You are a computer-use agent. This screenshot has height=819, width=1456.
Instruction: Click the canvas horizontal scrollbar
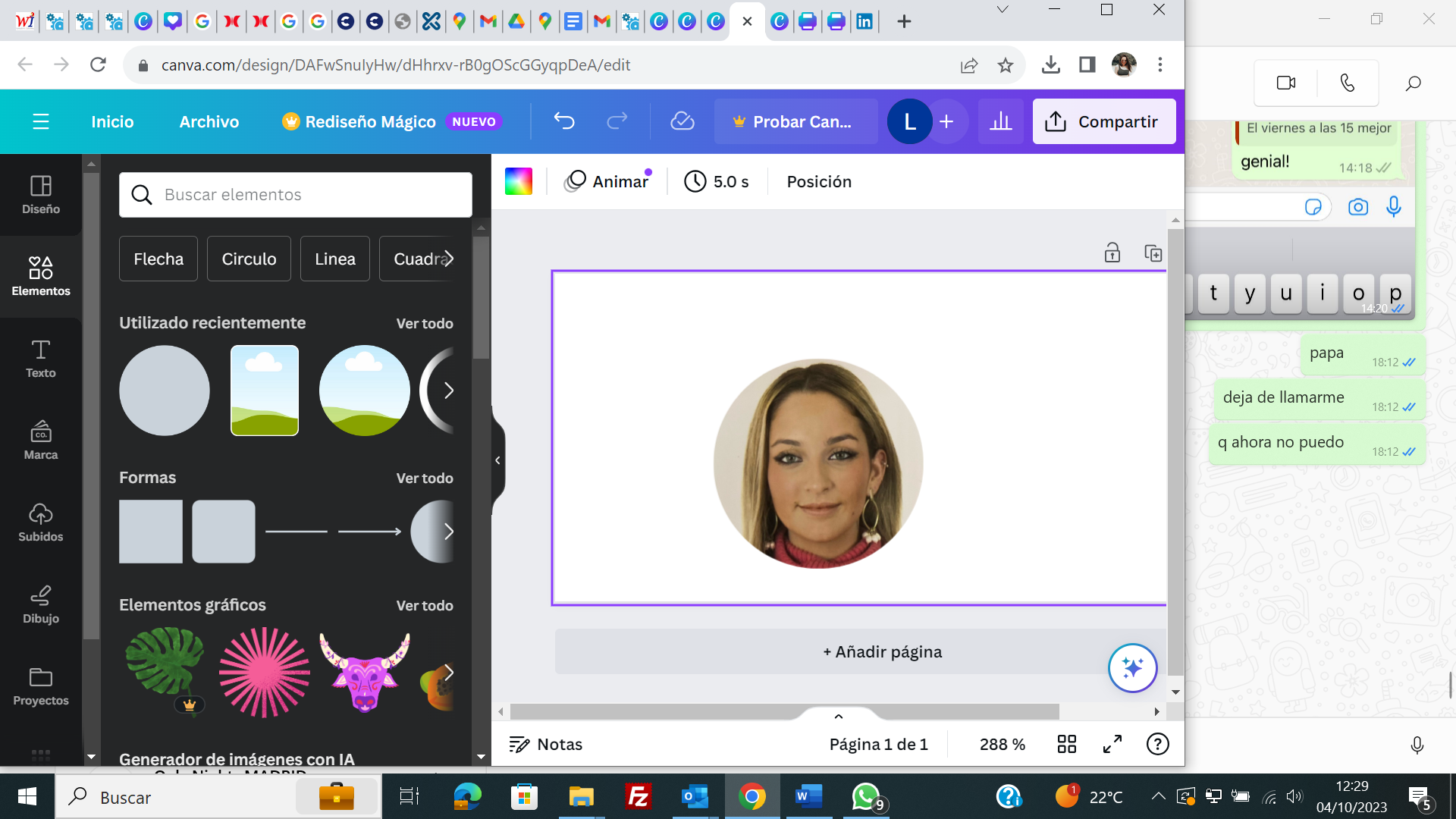[x=784, y=711]
